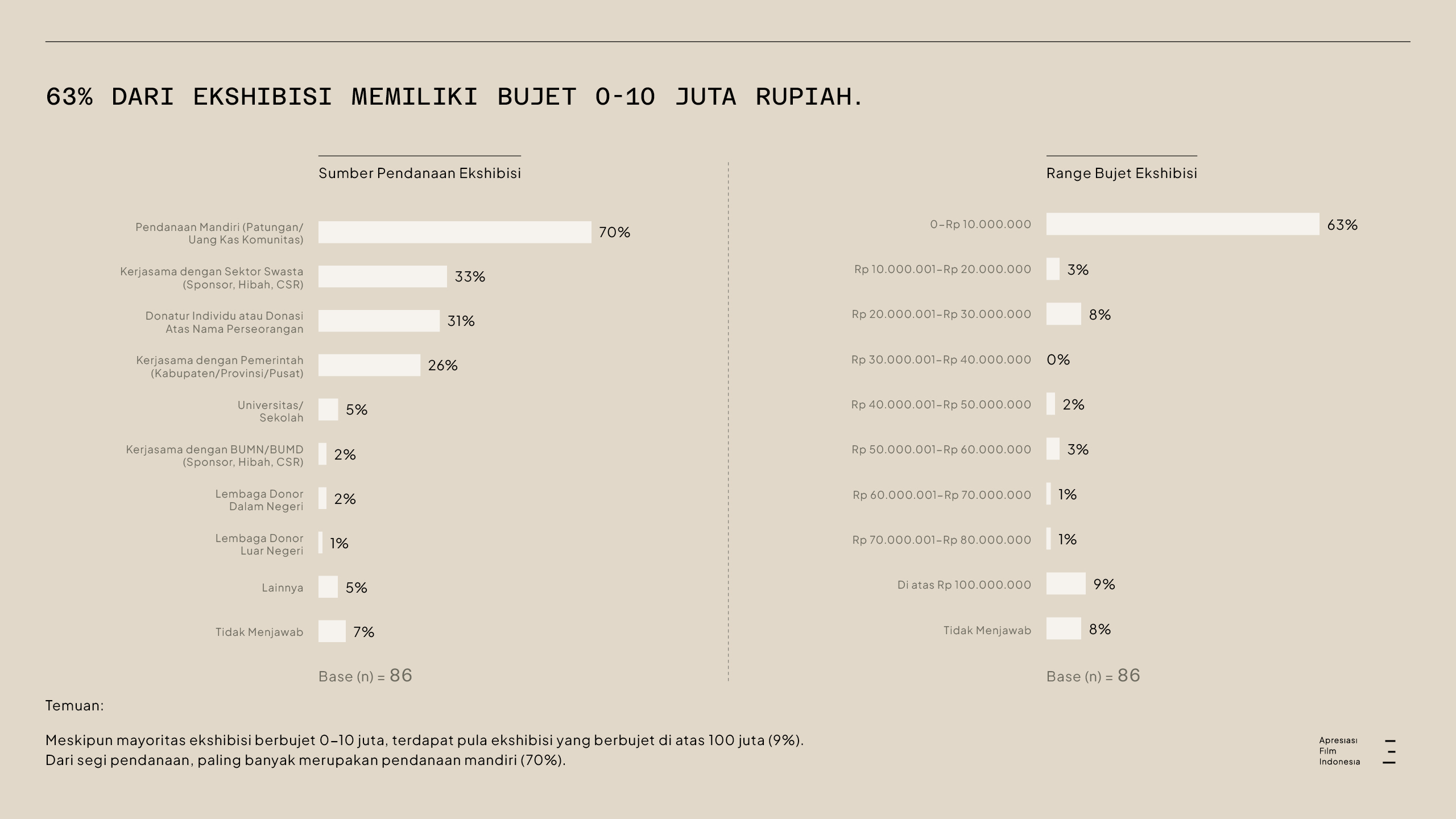This screenshot has height=819, width=1456.
Task: Click the 26% Kerjasama dengan Pemerintah bar
Action: tap(369, 365)
